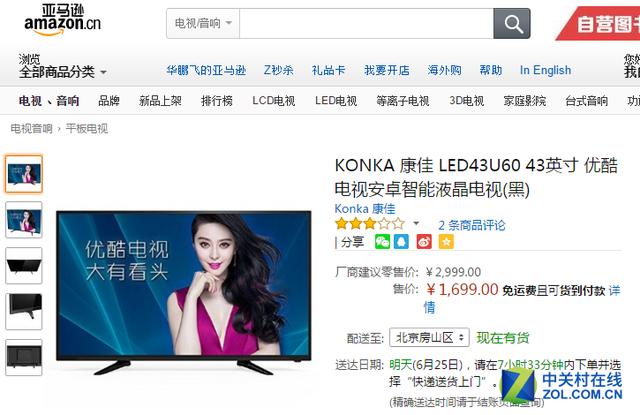640x415 pixels.
Task: Share product via Weibo icon
Action: point(424,242)
